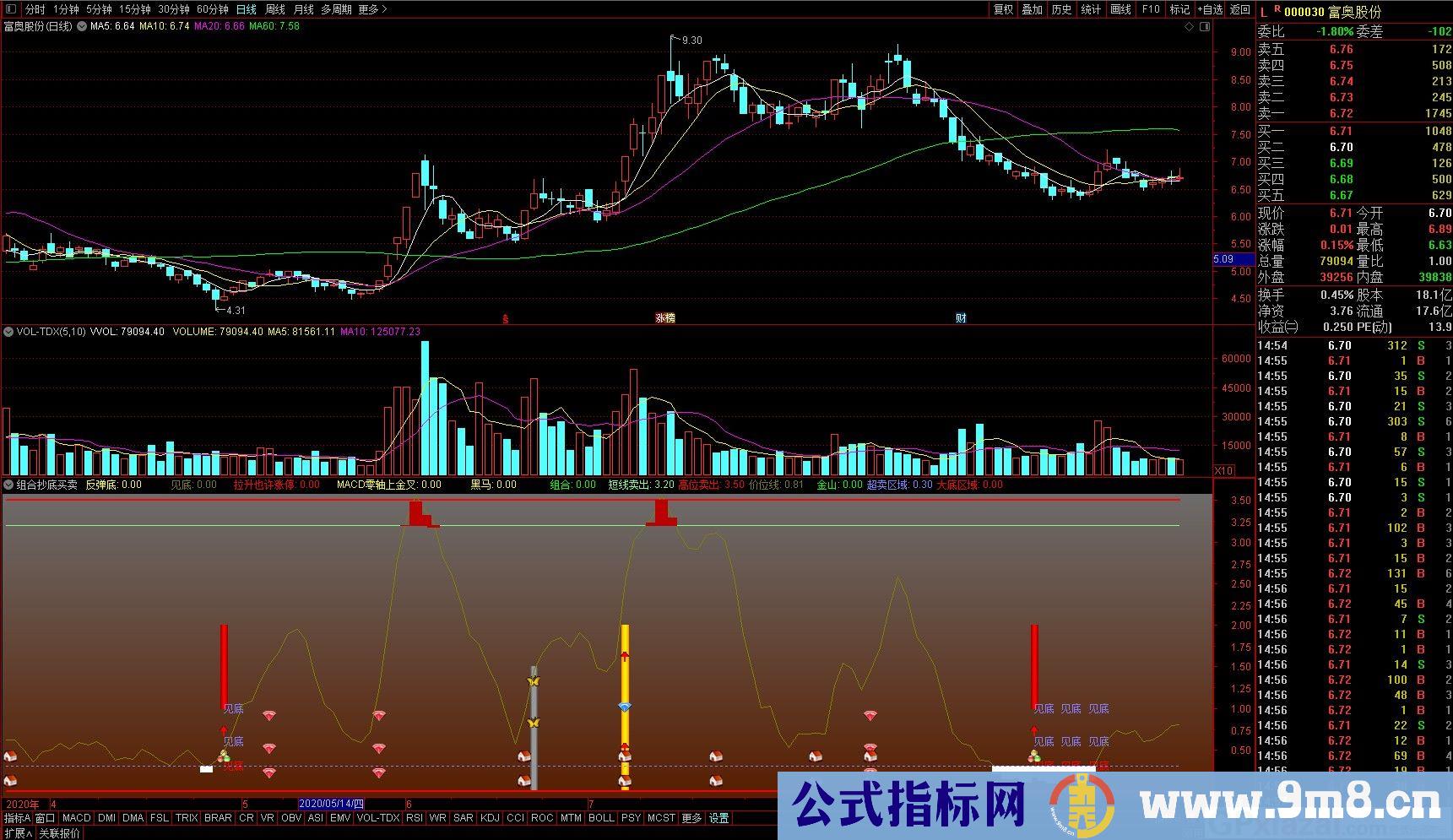Open the 组合抄底买卖 indicator dropdown arrow
Viewport: 1453px width, 840px height.
[8, 485]
